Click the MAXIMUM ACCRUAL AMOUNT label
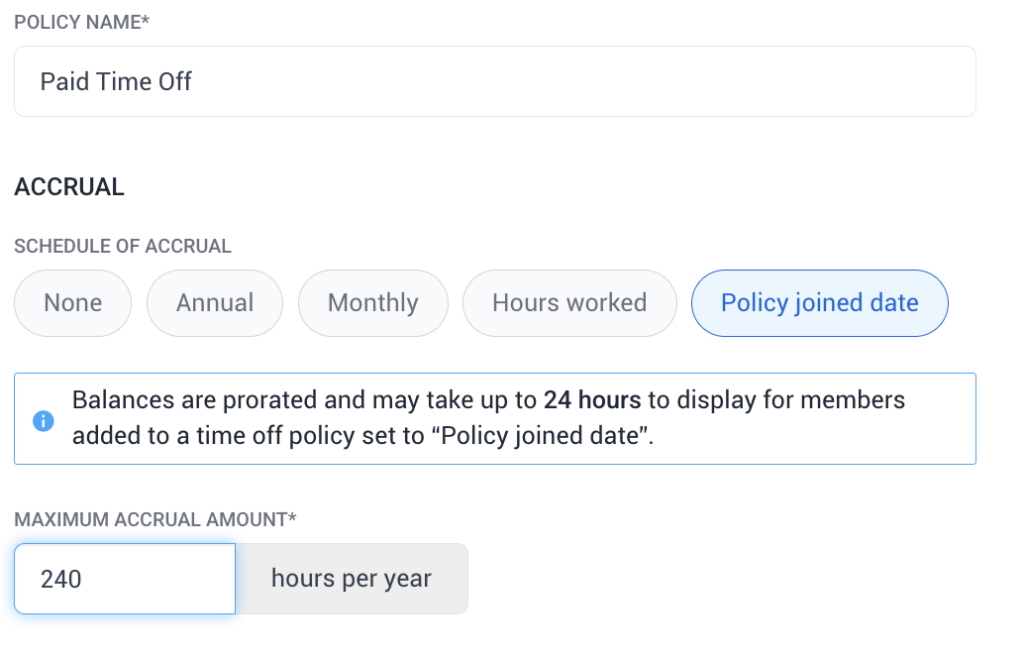 (152, 519)
